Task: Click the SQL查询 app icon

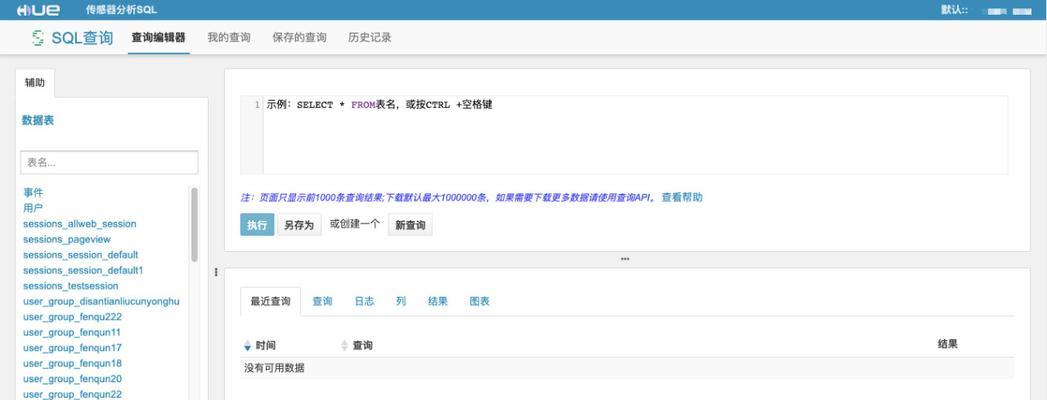Action: 38,38
